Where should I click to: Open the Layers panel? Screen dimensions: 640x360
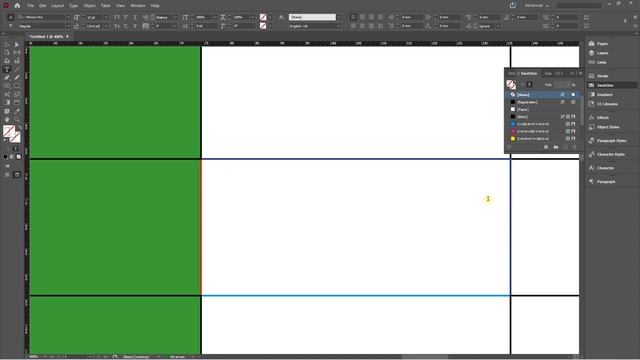pyautogui.click(x=602, y=53)
